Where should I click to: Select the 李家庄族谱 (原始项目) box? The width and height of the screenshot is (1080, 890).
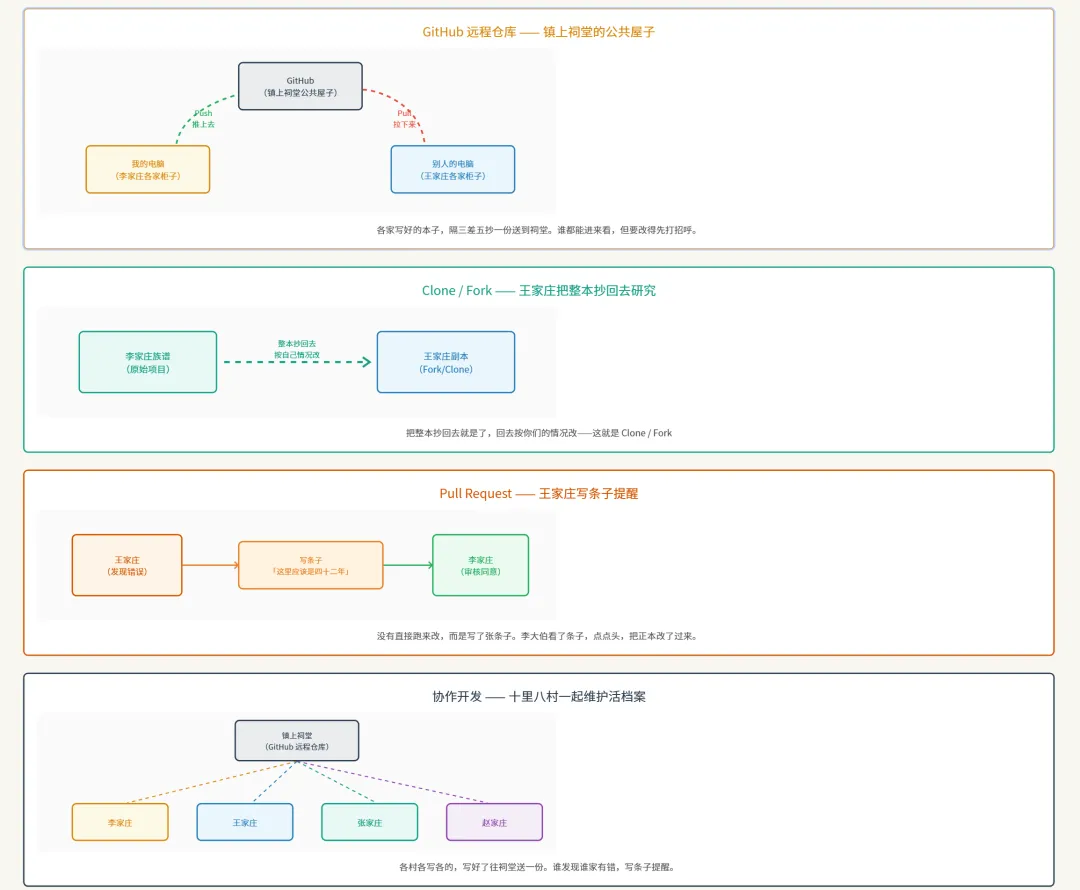pos(147,362)
